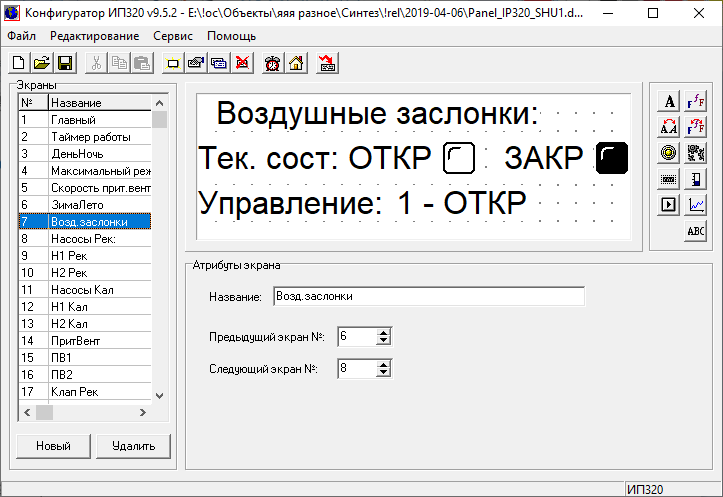
Task: Click the alarm clock toolbar icon
Action: click(273, 63)
